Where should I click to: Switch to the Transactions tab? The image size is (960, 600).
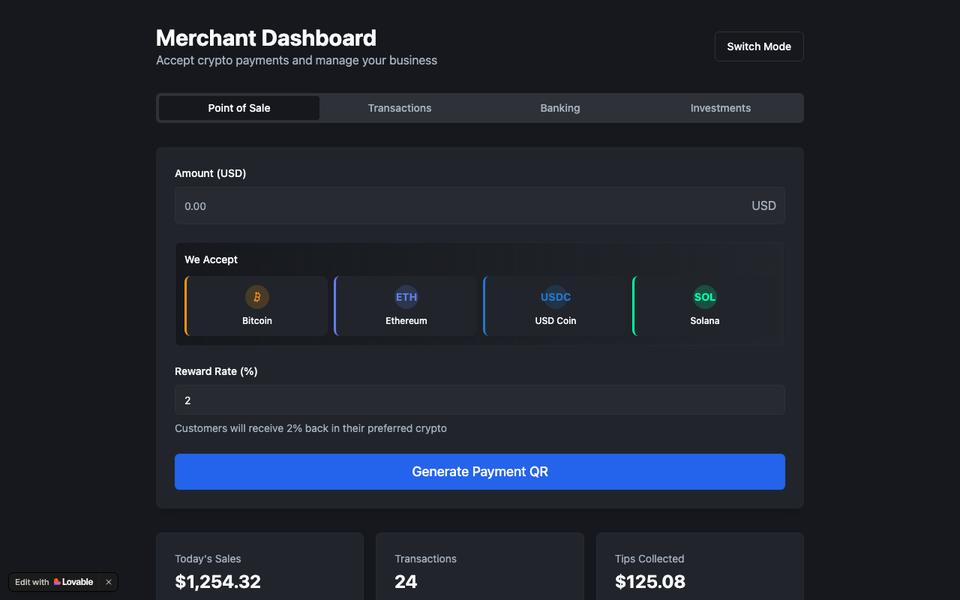coord(399,108)
